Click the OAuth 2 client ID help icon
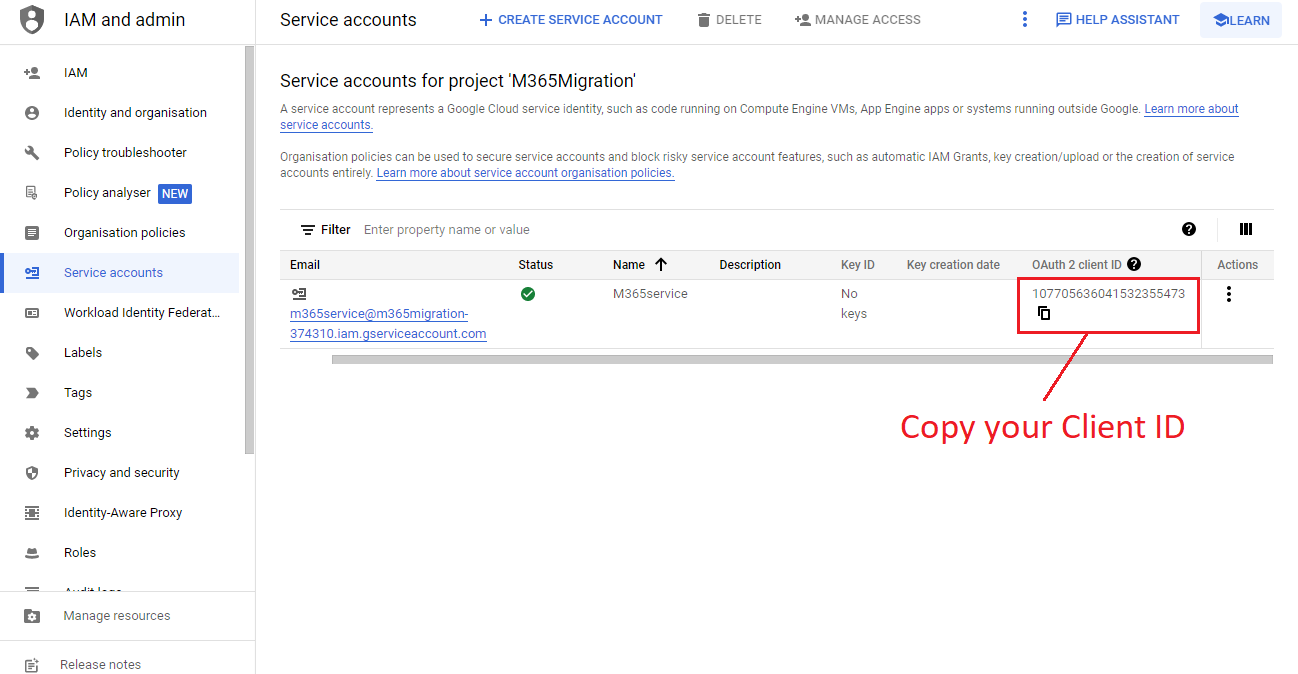 1134,264
